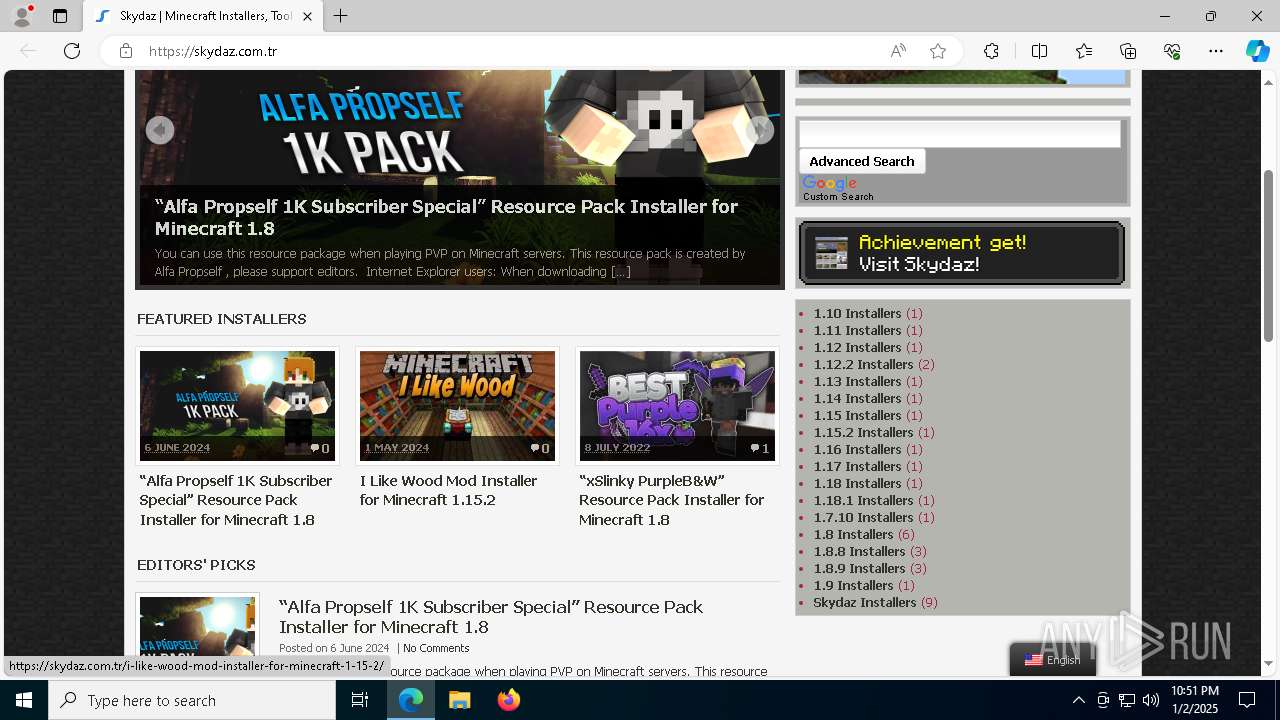Select the Skydaz Minecraft Installers tab
1280x720 pixels.
click(203, 16)
